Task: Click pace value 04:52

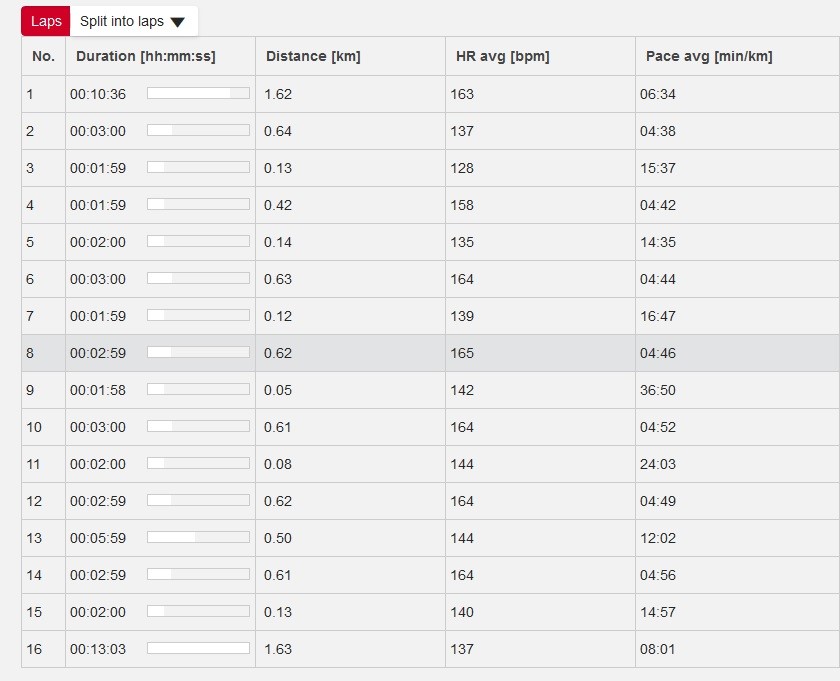Action: pos(658,427)
